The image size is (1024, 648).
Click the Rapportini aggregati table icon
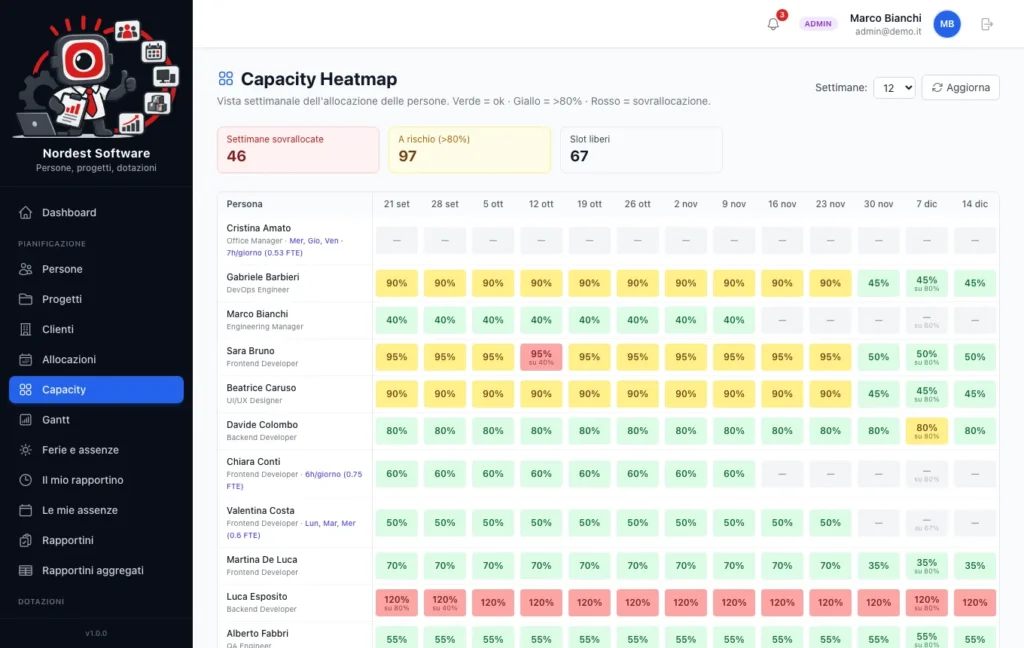click(x=25, y=570)
